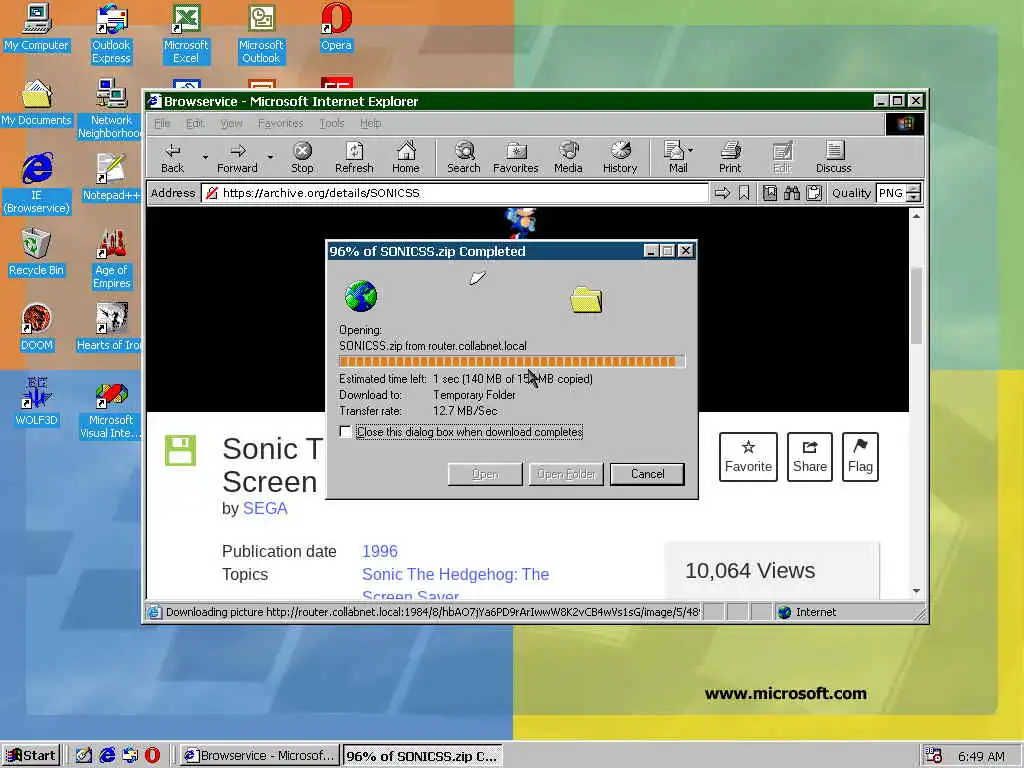Select Outlook Express desktop icon

coord(111,34)
